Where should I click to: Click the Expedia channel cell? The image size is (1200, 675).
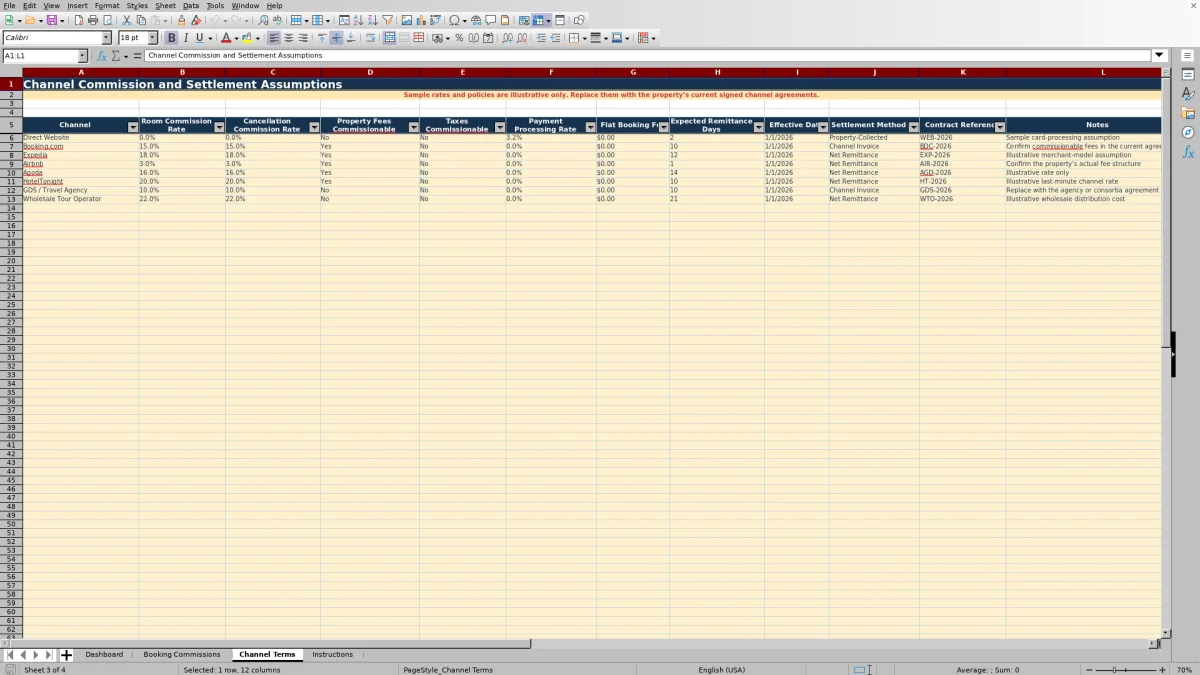click(81, 155)
